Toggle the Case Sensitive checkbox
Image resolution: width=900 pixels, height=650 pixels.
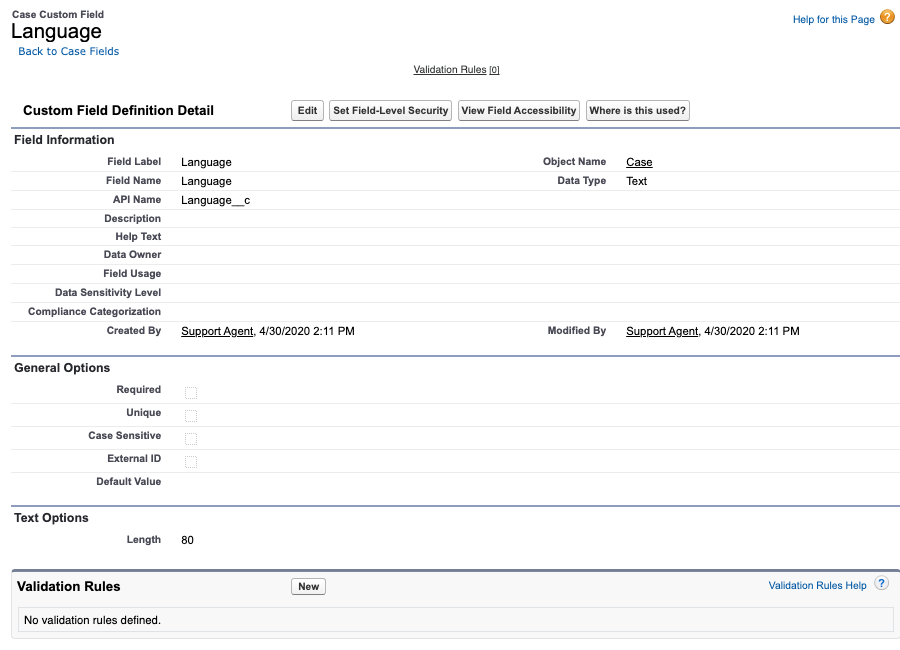click(191, 438)
